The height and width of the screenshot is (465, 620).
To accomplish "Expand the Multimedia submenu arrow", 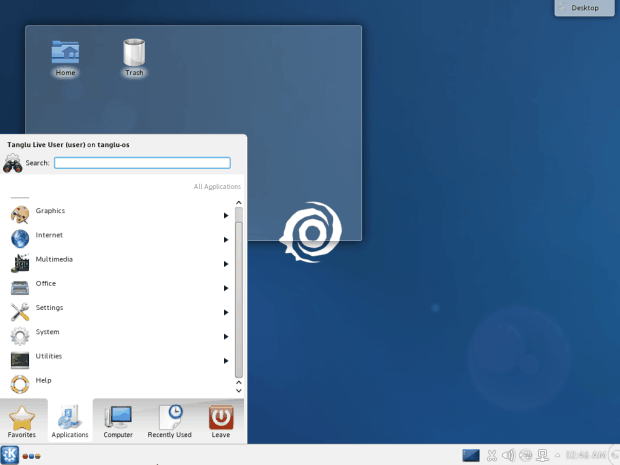I will click(x=226, y=264).
